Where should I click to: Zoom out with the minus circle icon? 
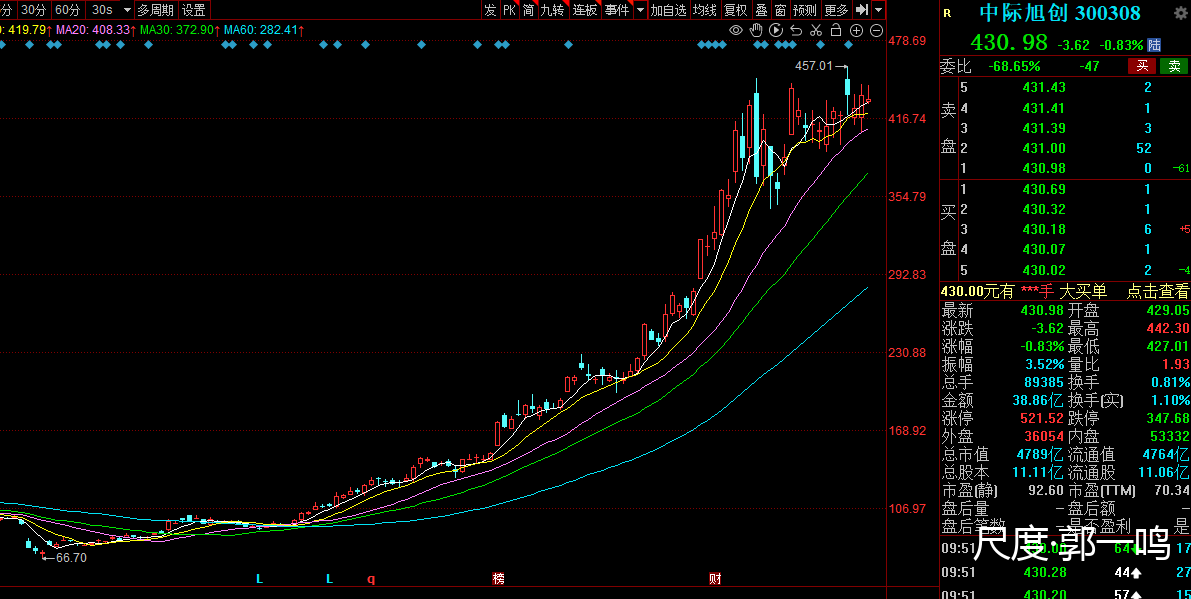(876, 30)
